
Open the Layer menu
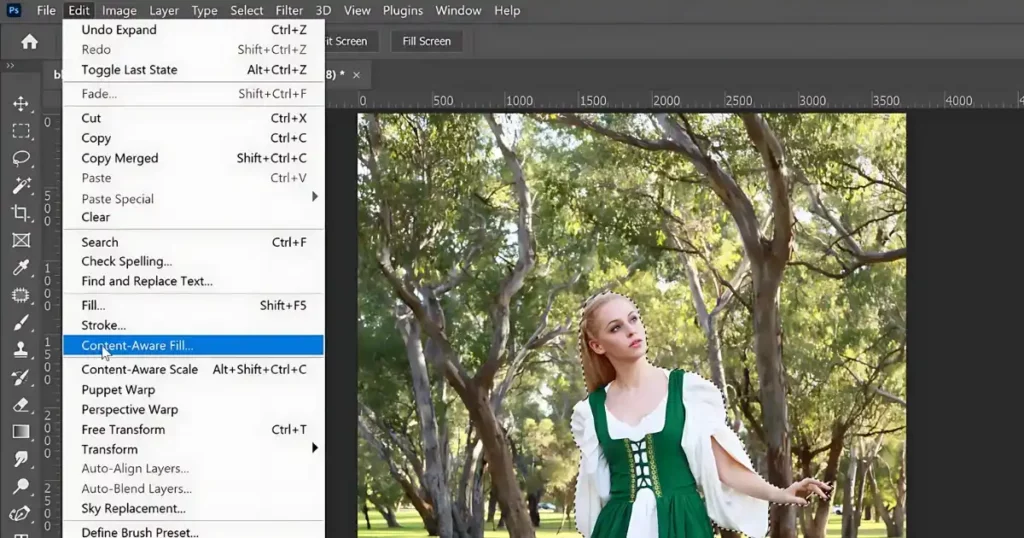tap(163, 10)
